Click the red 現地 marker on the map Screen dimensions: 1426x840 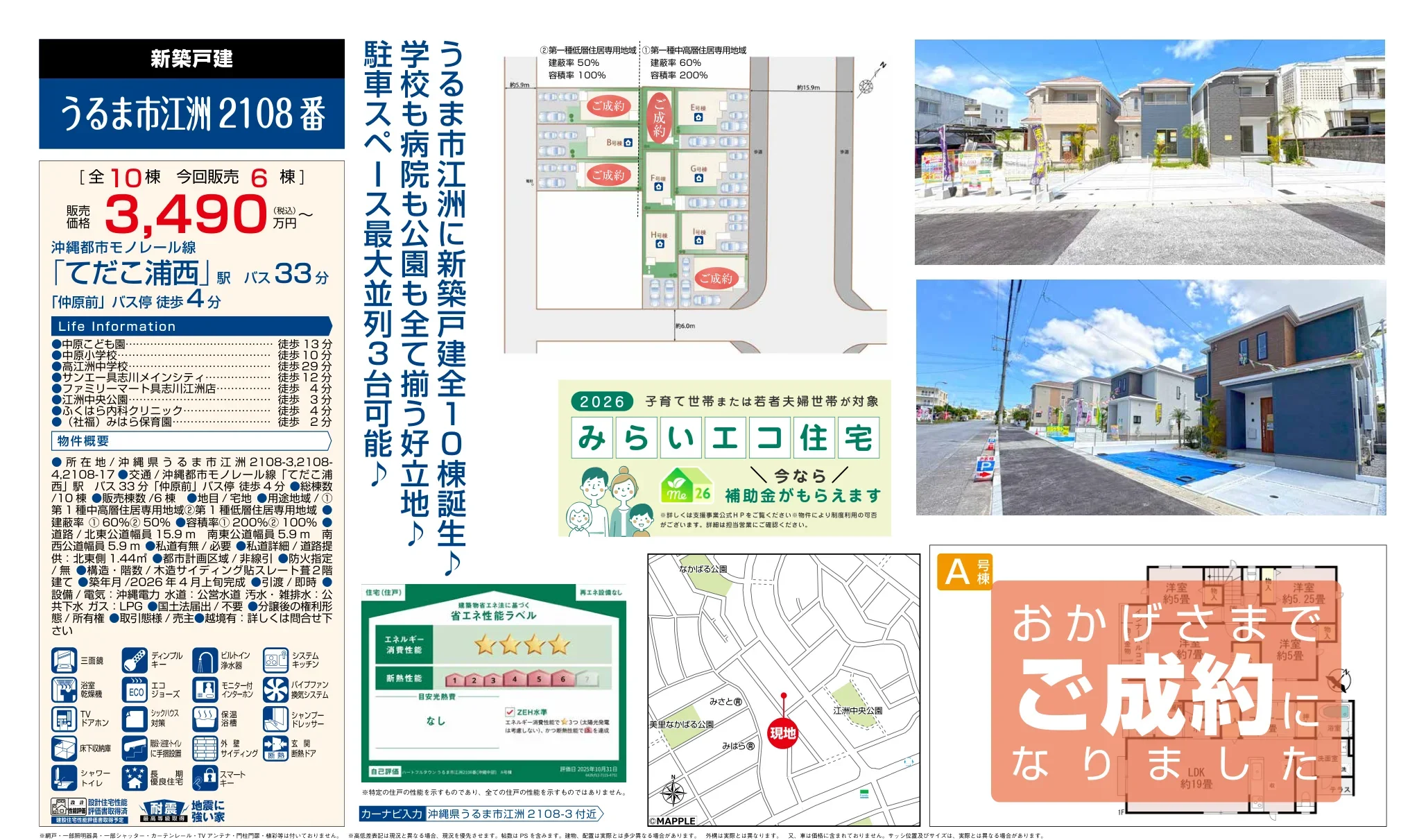[783, 734]
